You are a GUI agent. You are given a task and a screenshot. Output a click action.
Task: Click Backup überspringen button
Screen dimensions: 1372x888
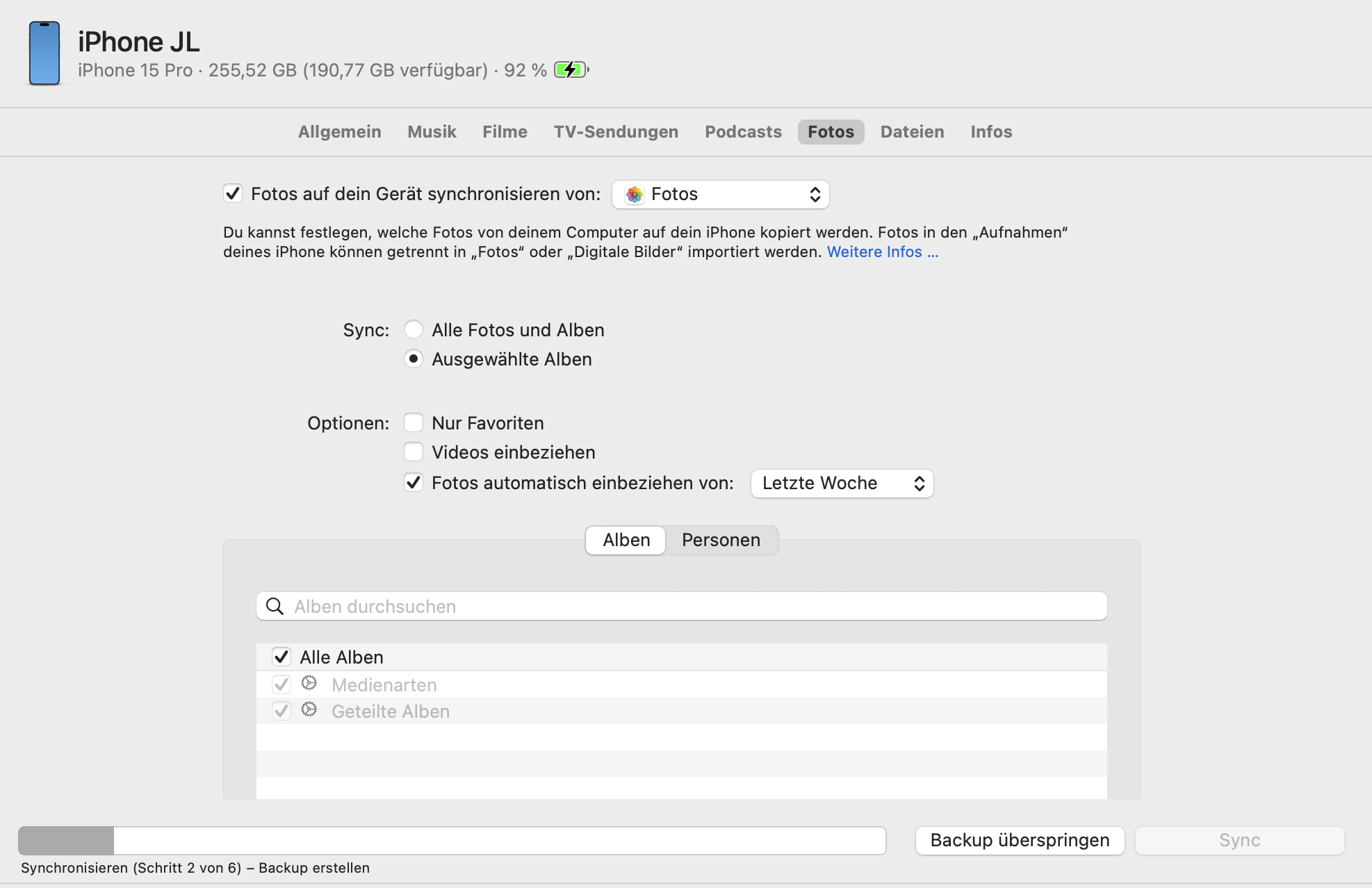(1020, 841)
